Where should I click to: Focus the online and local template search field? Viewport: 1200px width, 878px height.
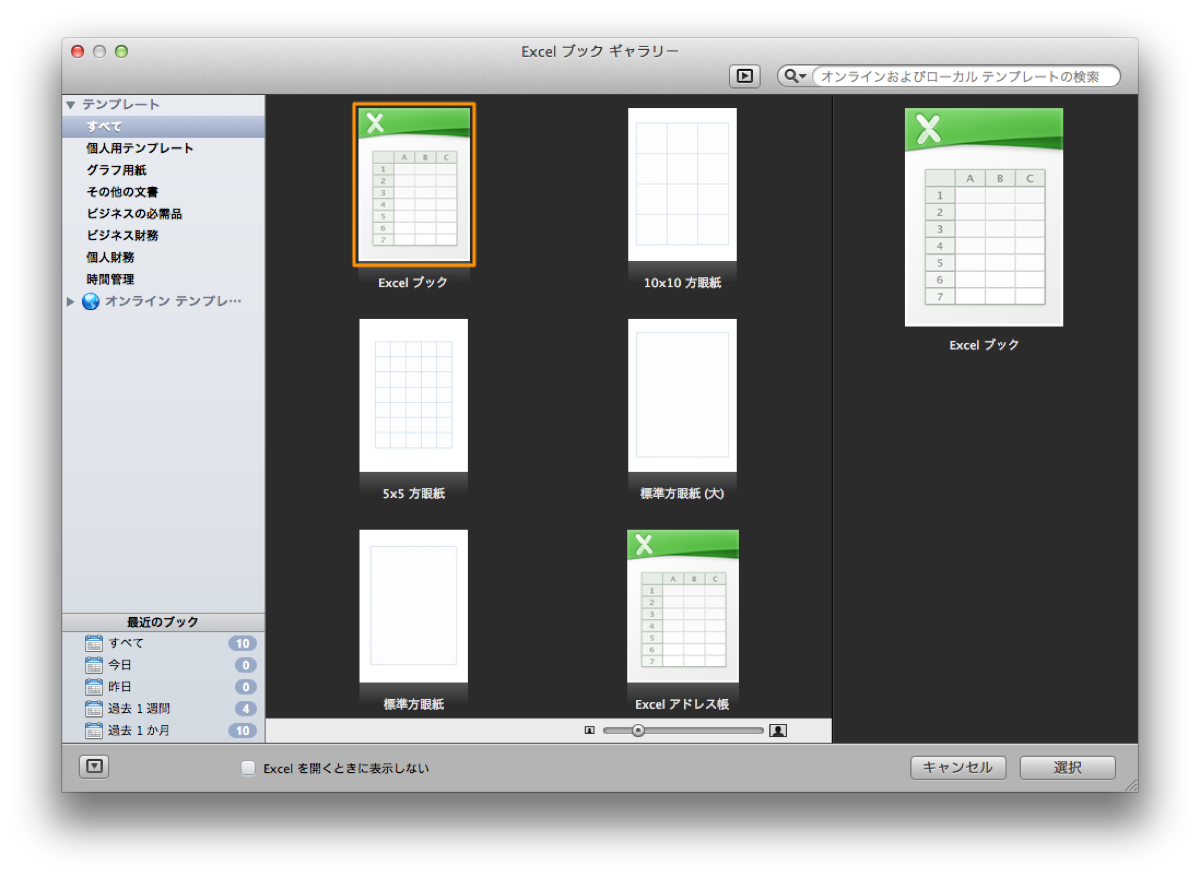(x=963, y=76)
